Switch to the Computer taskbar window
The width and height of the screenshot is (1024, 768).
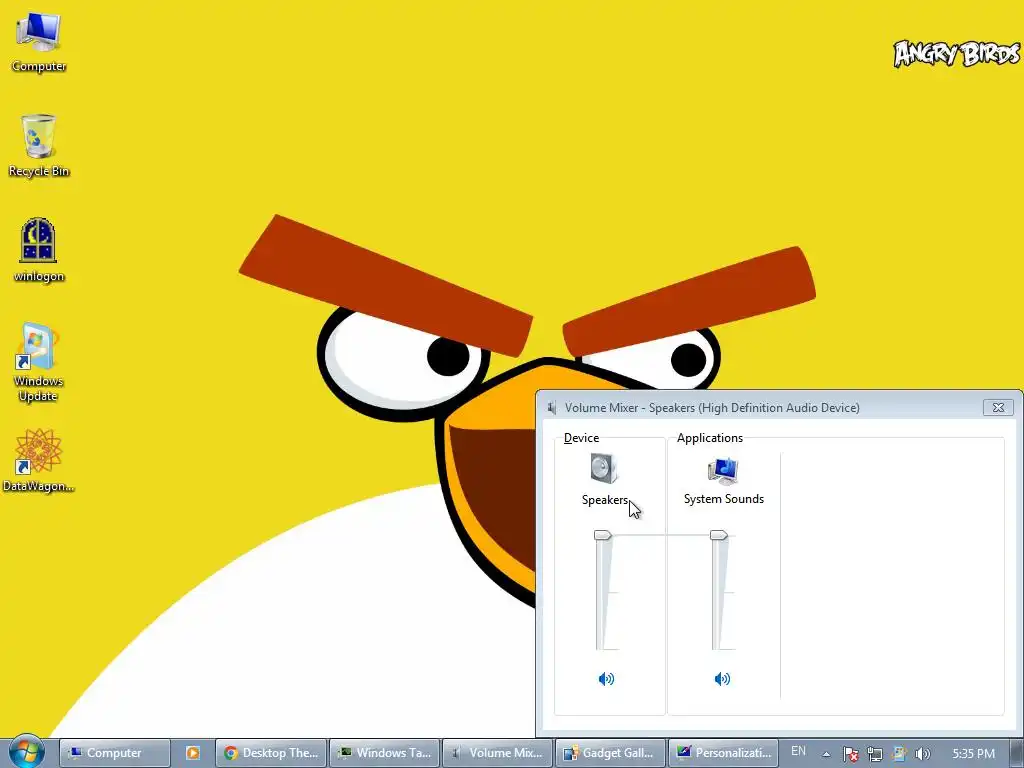(115, 753)
